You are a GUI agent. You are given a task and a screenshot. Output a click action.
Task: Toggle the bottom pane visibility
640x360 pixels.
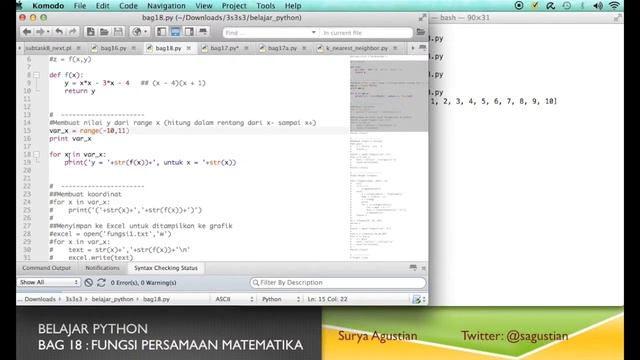176,32
